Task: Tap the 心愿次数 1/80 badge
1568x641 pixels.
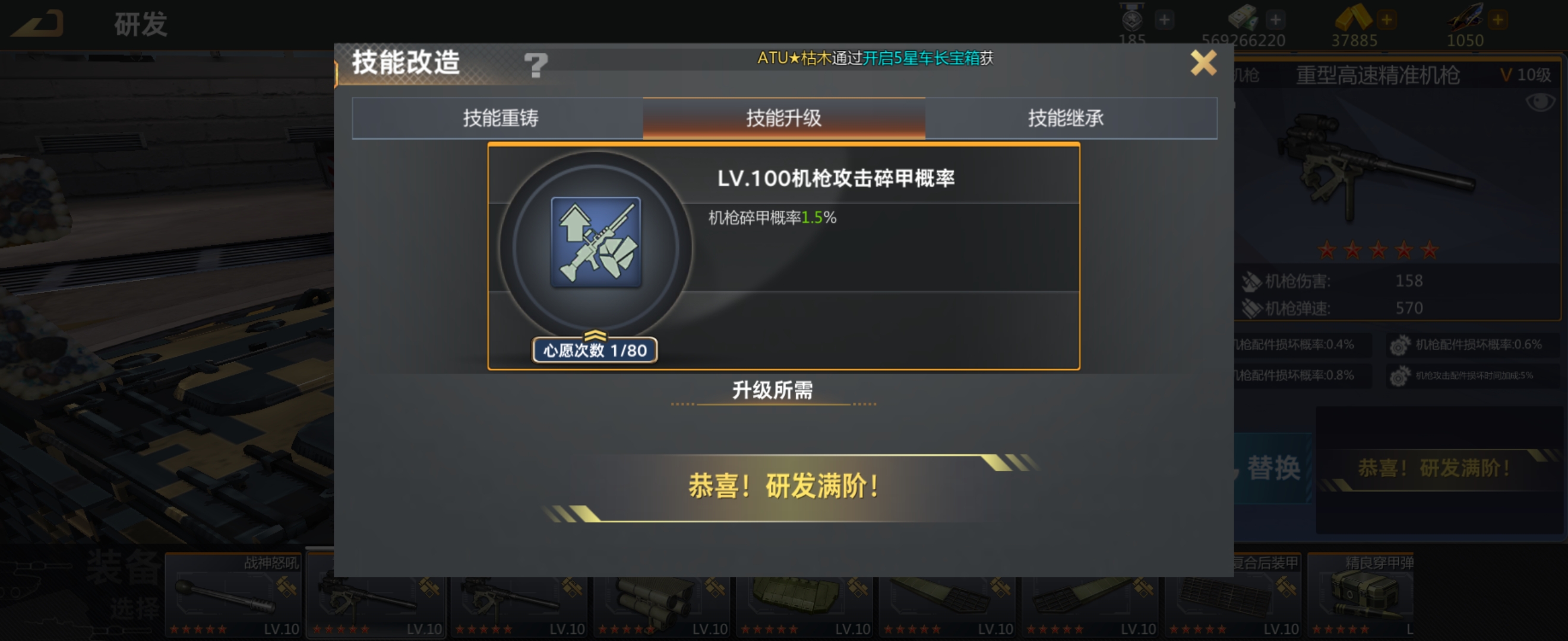Action: [595, 350]
